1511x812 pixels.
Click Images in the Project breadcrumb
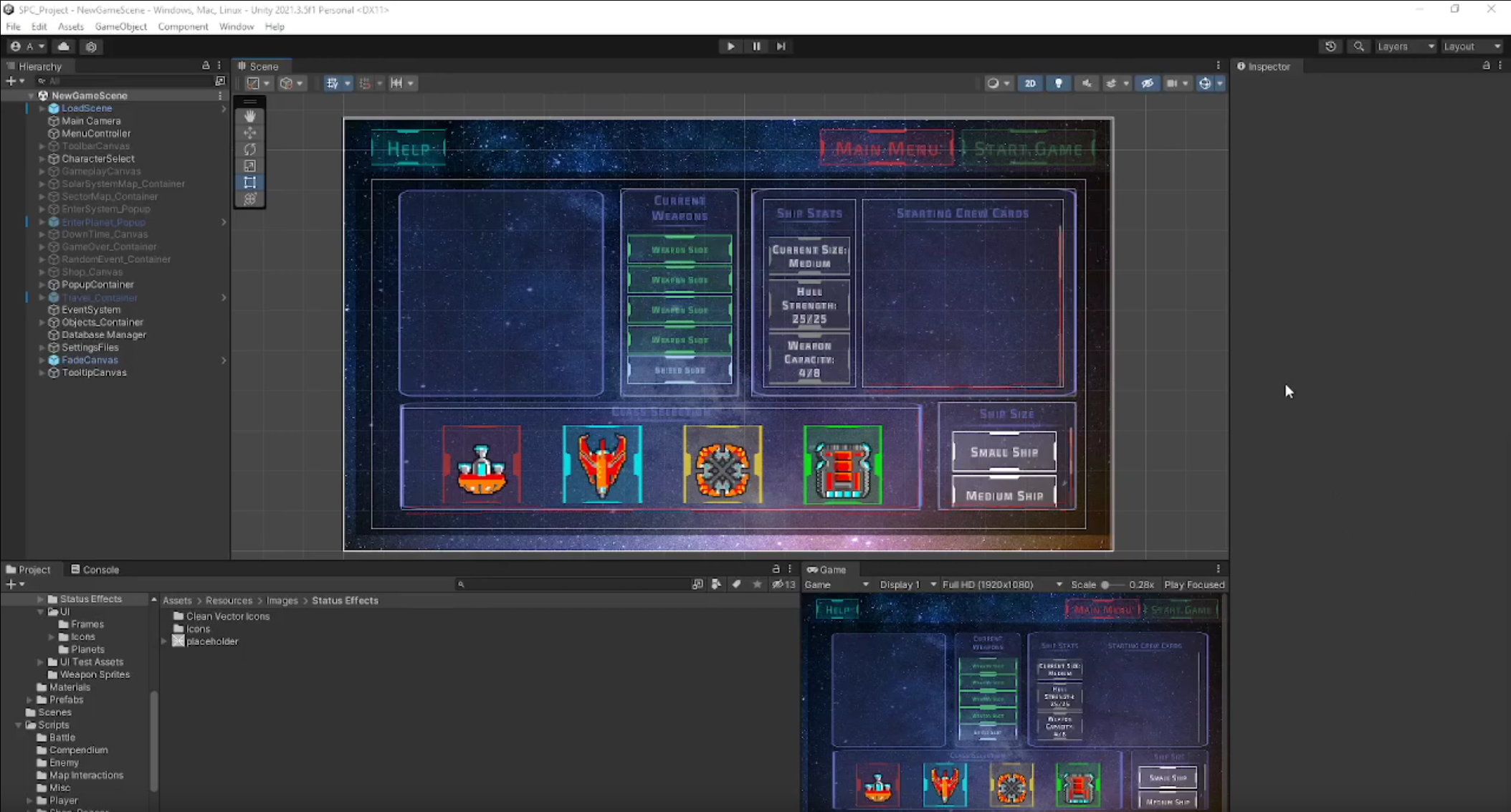282,601
